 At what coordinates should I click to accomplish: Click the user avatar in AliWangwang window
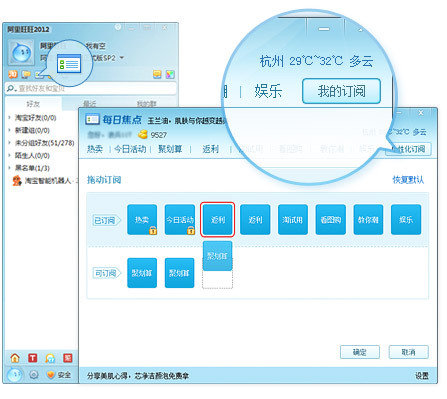coord(21,52)
